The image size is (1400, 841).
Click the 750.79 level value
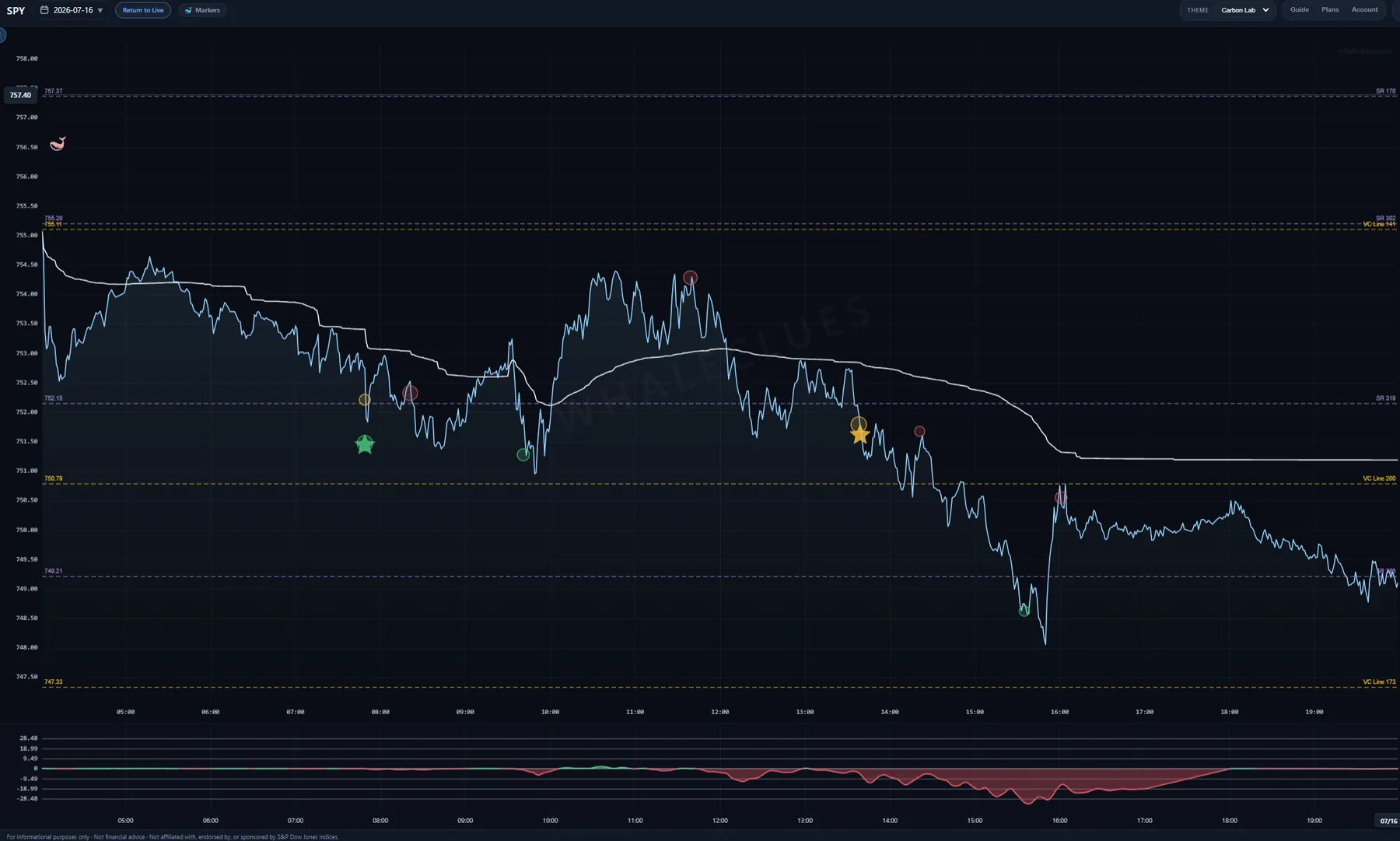(53, 478)
